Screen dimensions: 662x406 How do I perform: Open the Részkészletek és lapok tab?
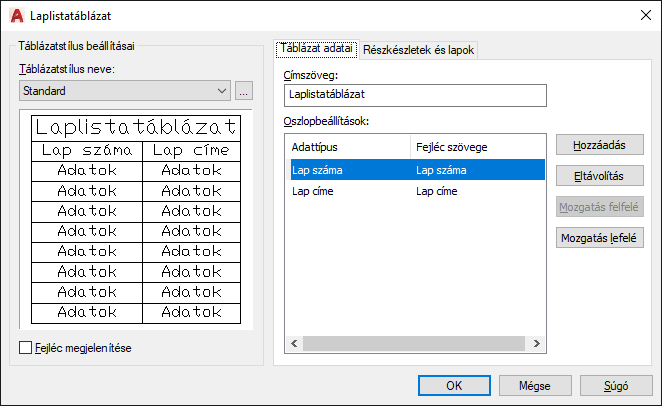pos(419,49)
